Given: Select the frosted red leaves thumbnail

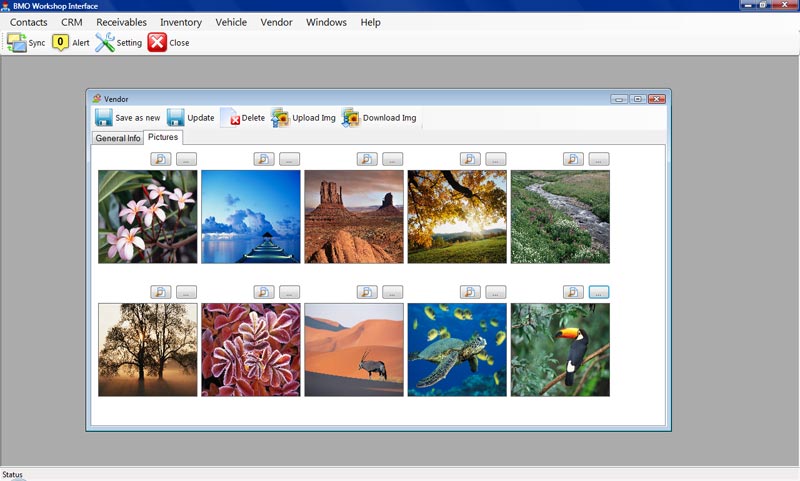Looking at the screenshot, I should pyautogui.click(x=251, y=350).
